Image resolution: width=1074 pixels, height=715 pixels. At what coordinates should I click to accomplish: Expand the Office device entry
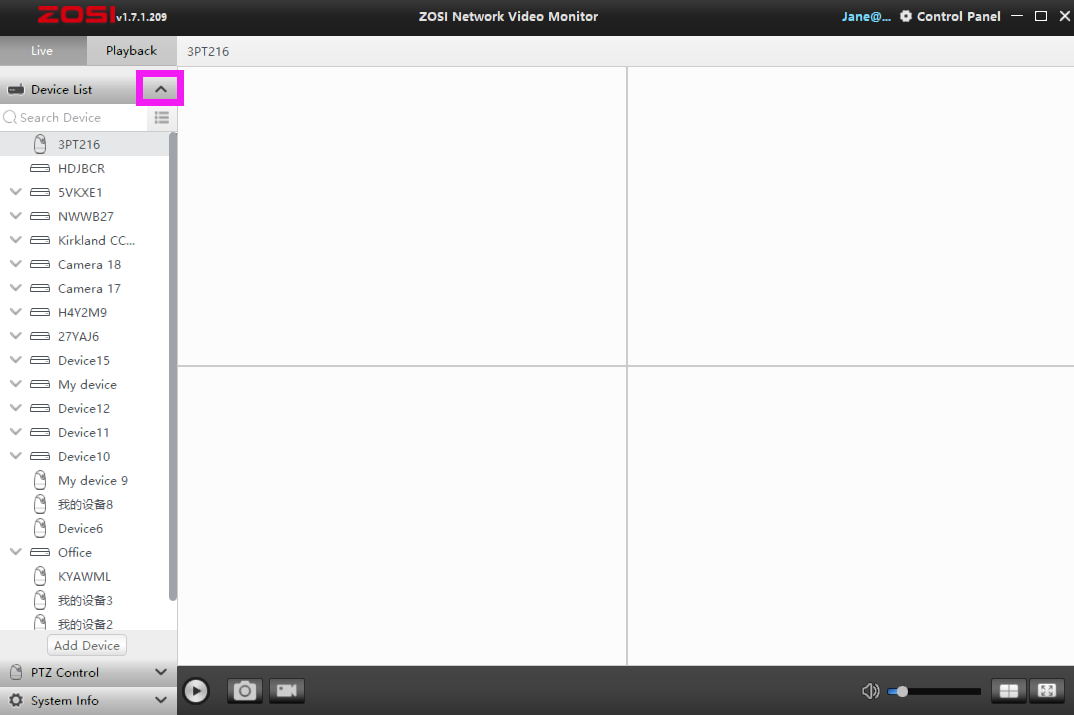16,551
